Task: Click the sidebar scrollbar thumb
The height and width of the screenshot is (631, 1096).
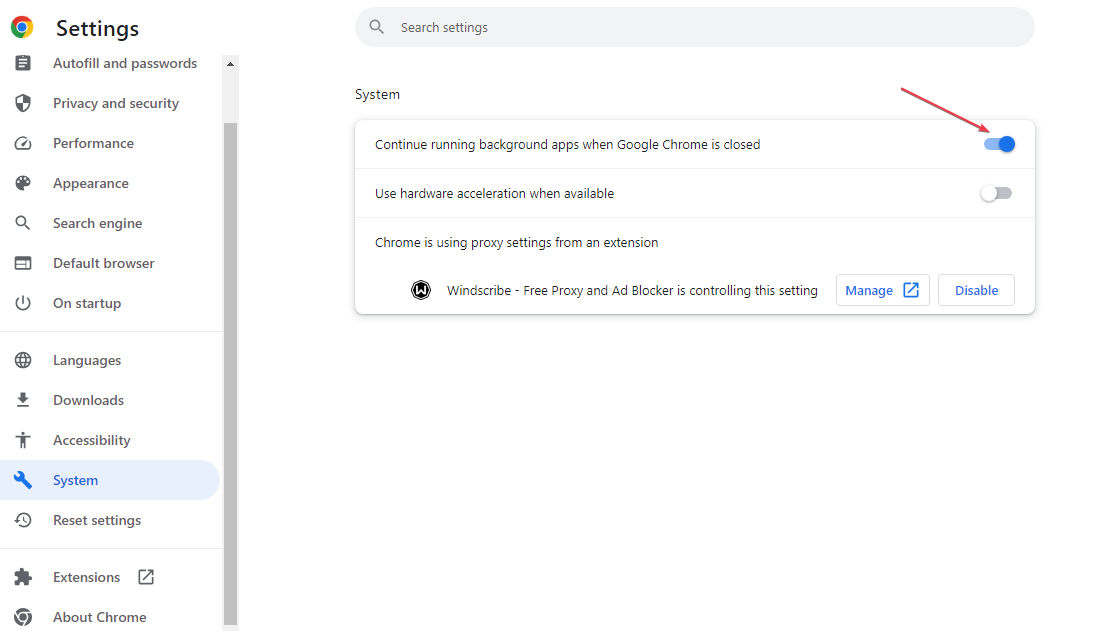Action: click(230, 373)
